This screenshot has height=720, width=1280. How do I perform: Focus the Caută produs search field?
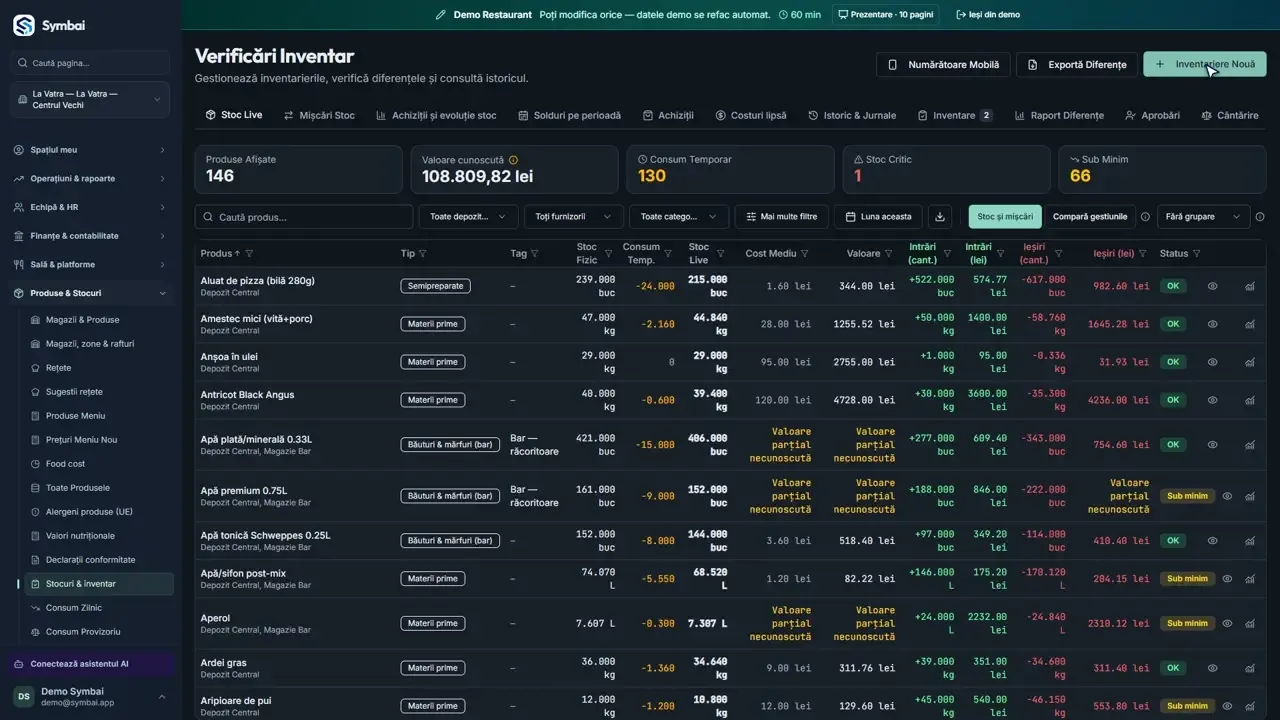coord(304,217)
